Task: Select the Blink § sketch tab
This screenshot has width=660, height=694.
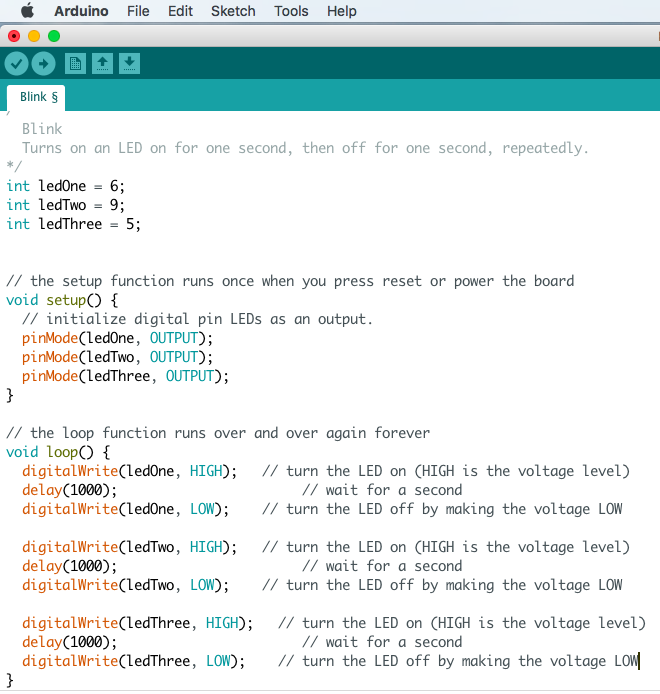Action: pos(36,97)
